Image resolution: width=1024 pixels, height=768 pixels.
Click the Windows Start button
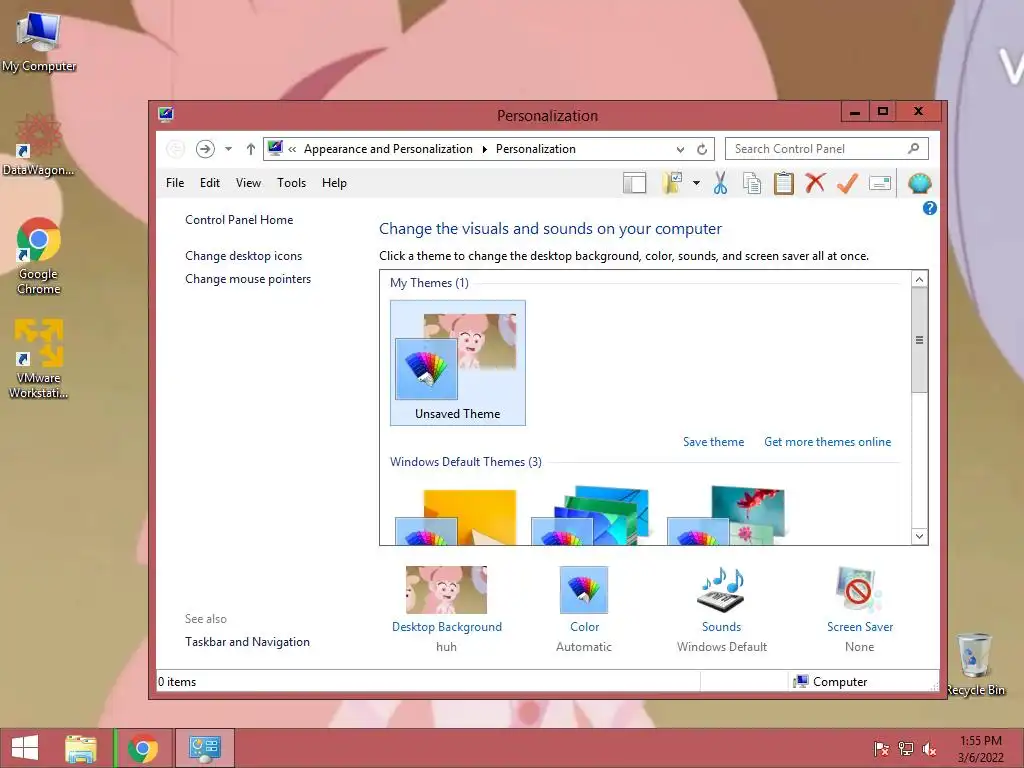25,748
